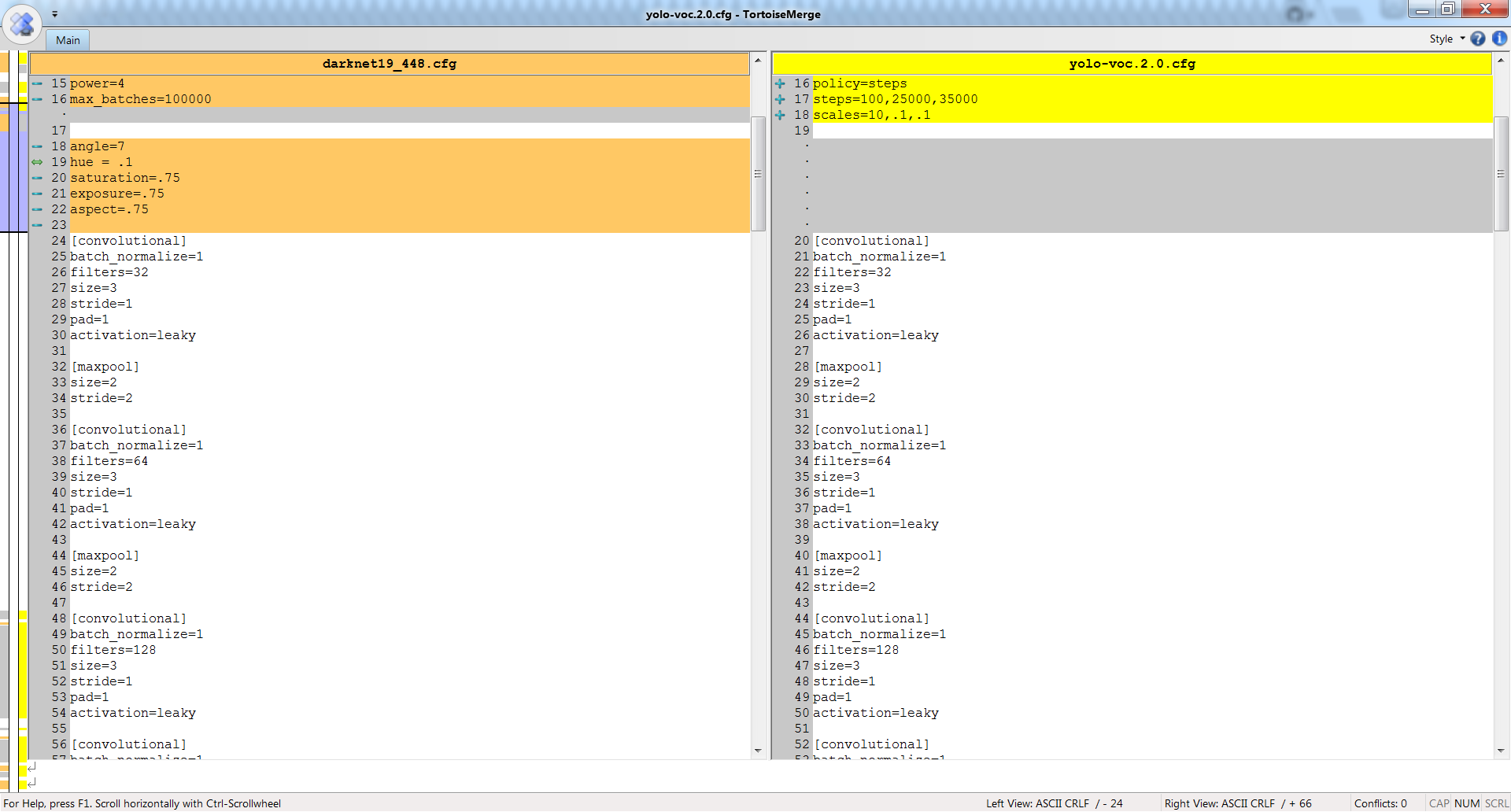
Task: Click the darknet19_448.cfg pane header
Action: point(390,64)
